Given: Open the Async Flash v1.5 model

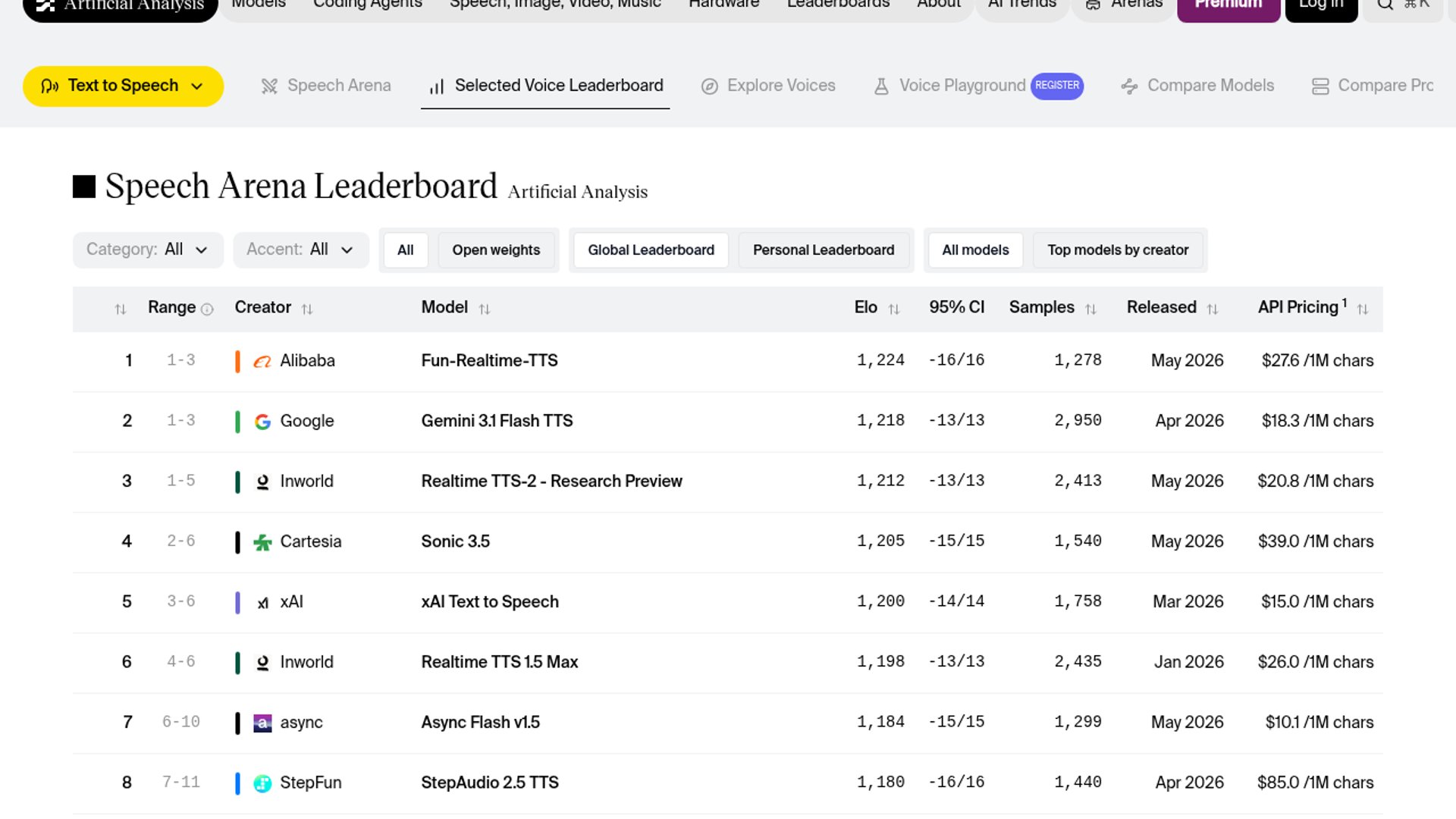Looking at the screenshot, I should pos(480,723).
